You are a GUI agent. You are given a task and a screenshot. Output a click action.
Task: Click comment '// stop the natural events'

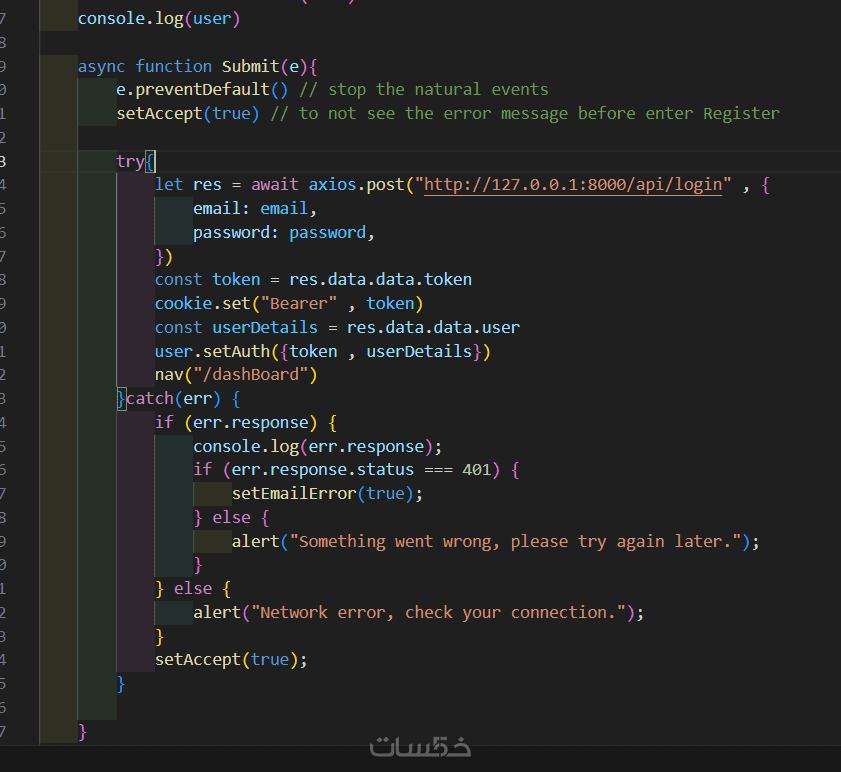424,90
